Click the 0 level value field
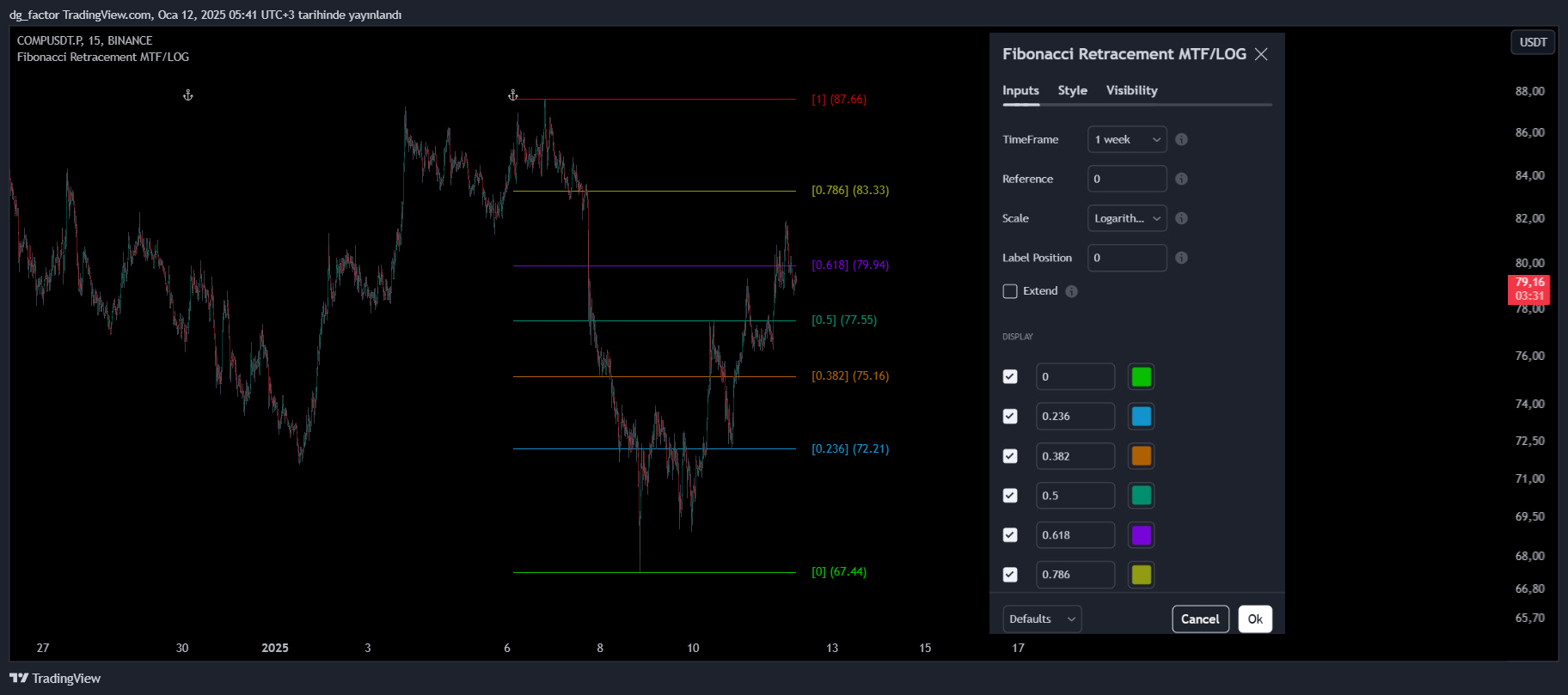Image resolution: width=1568 pixels, height=695 pixels. pyautogui.click(x=1075, y=376)
